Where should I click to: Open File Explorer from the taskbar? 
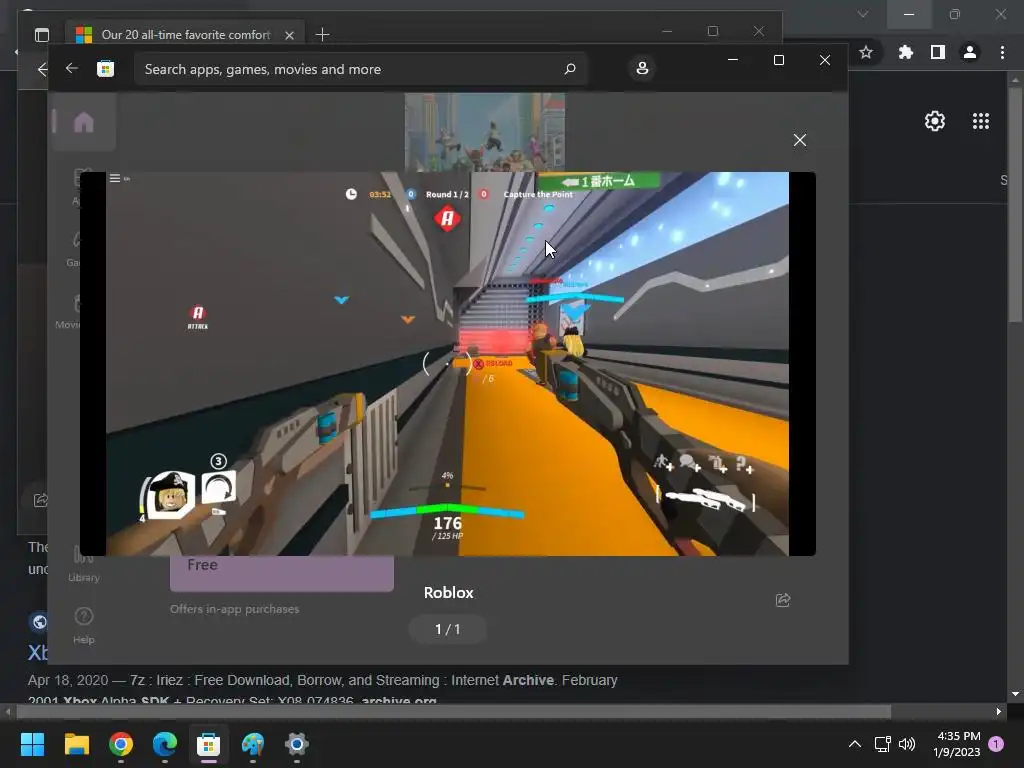point(76,744)
